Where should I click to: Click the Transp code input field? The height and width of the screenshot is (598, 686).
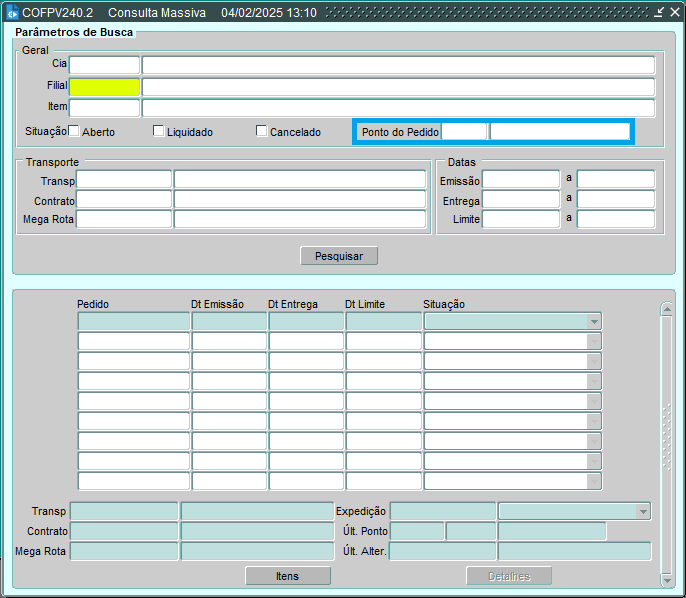coord(124,180)
